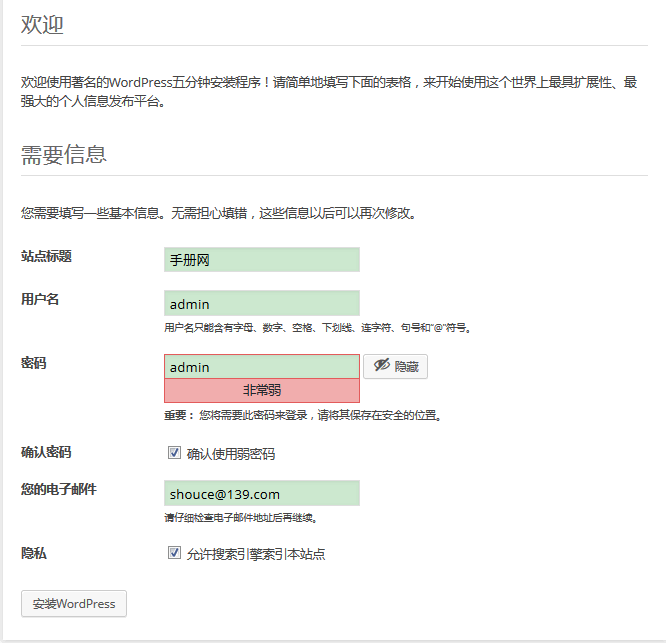Select the 密码 input with red border
Image resolution: width=666 pixels, height=643 pixels.
click(261, 367)
